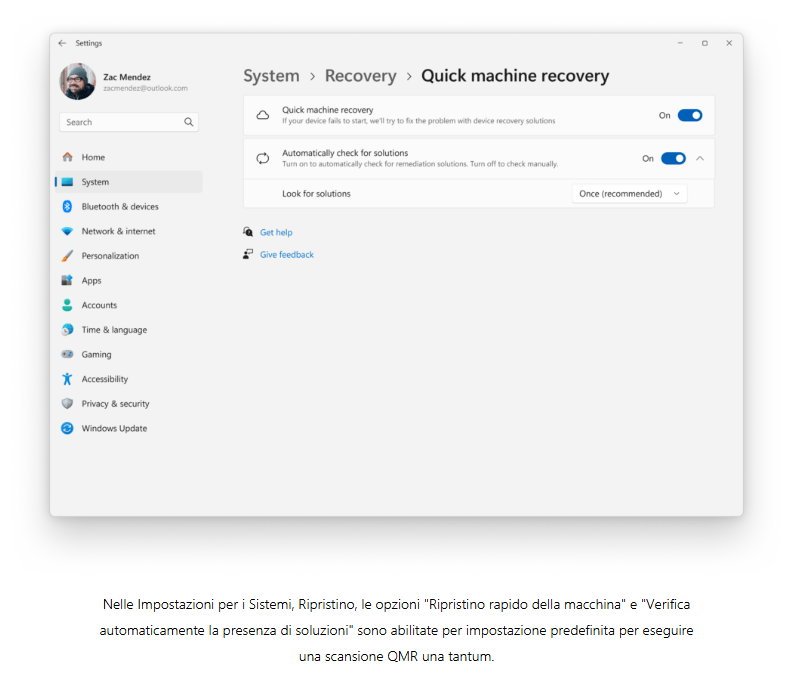
Task: Click the Apps icon in sidebar
Action: point(67,280)
